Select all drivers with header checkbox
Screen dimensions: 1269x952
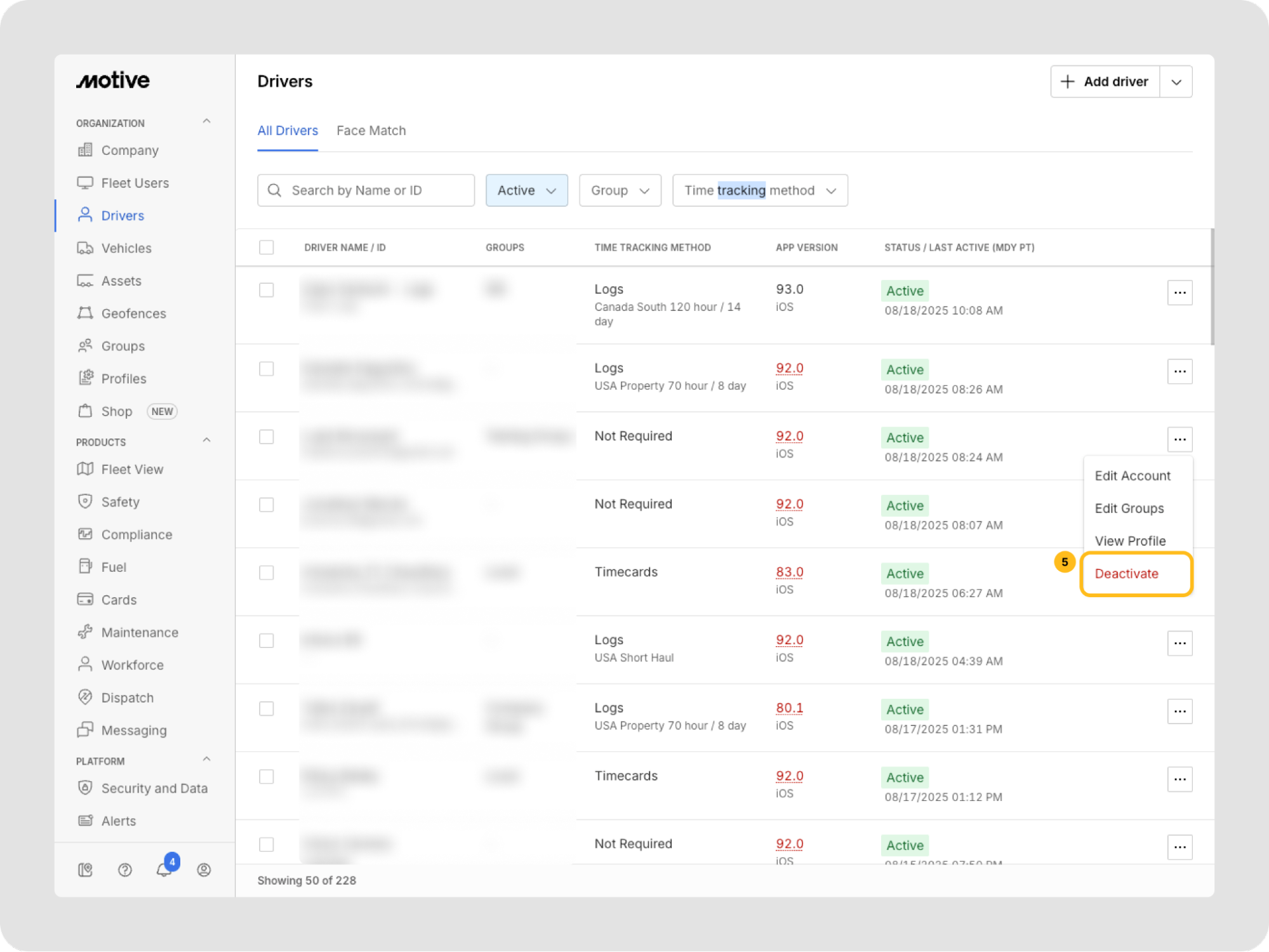267,248
